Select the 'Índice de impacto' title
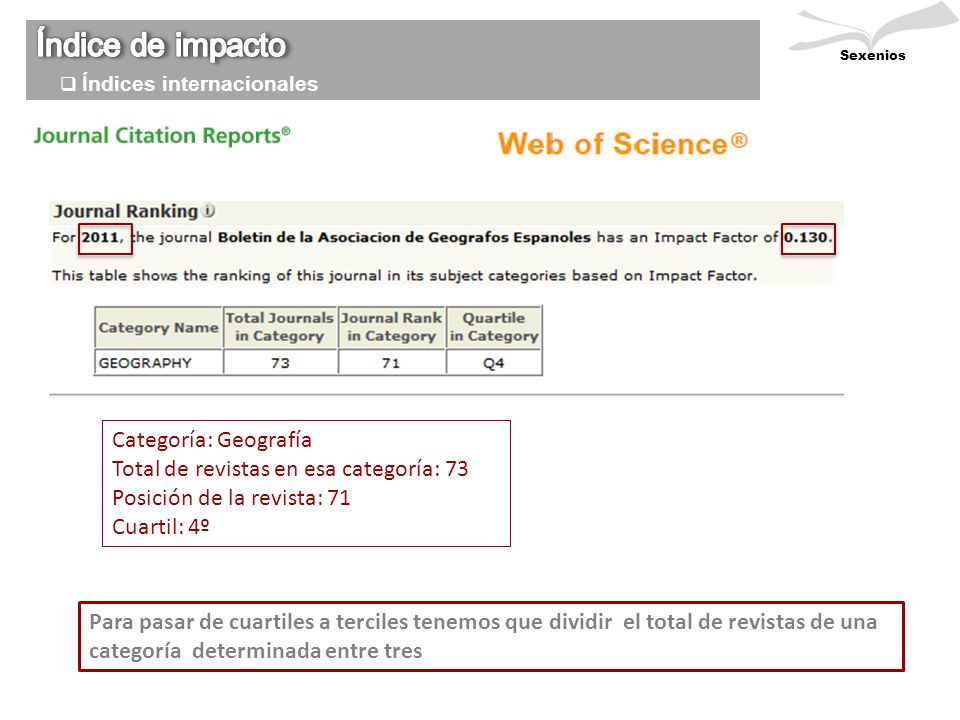 pyautogui.click(x=162, y=45)
